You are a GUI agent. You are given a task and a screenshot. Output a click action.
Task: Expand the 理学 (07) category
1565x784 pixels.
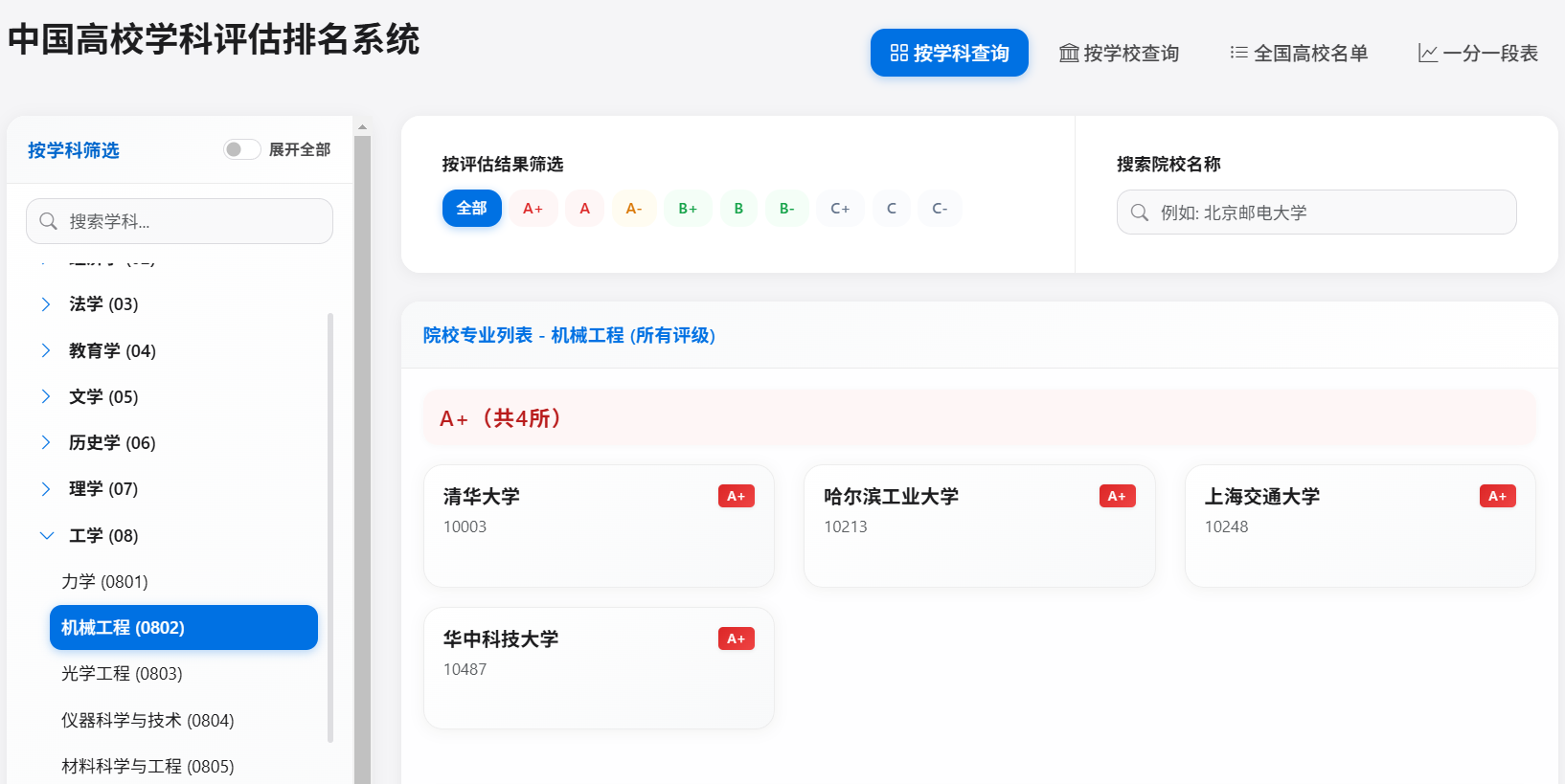click(x=46, y=489)
